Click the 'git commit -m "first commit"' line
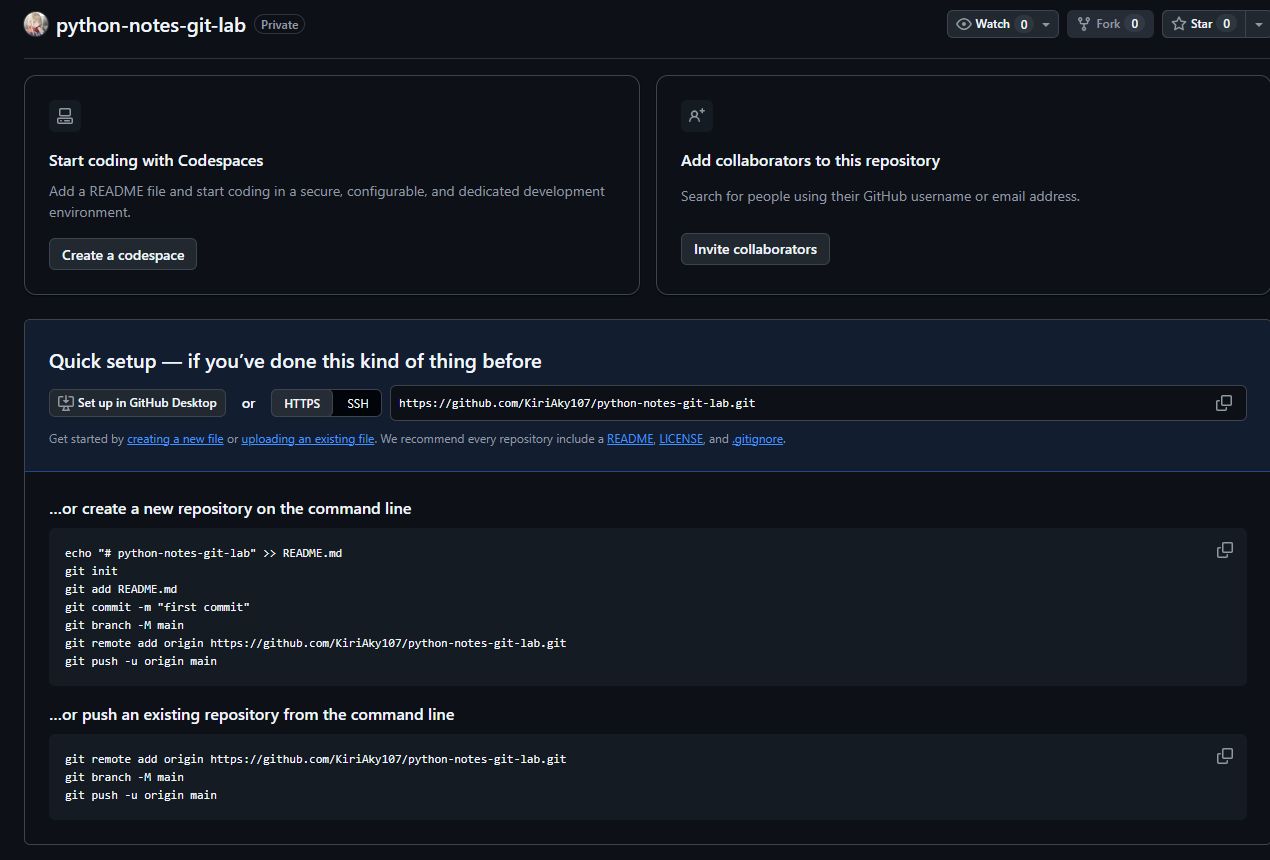Viewport: 1270px width, 860px height. click(x=157, y=607)
